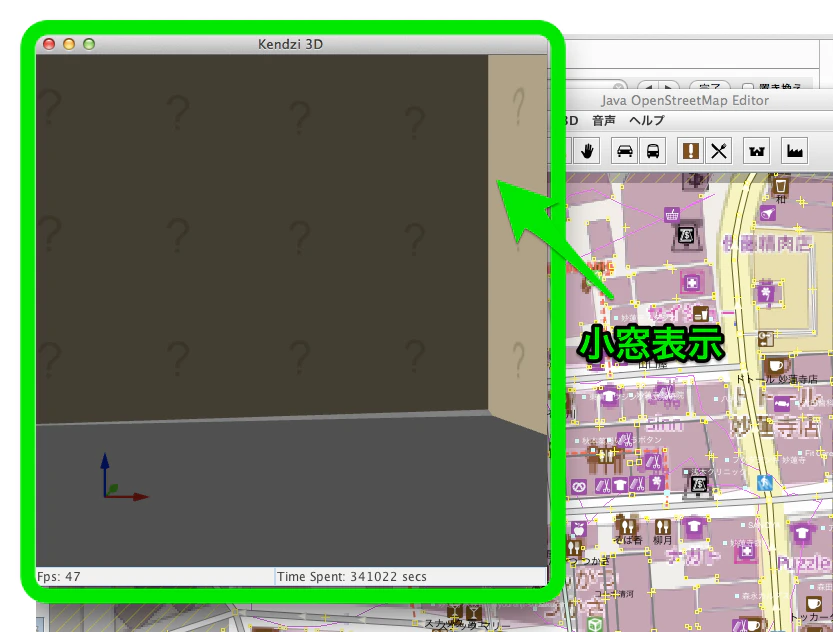
Task: Click the Kendzi 3D window title
Action: pyautogui.click(x=291, y=44)
